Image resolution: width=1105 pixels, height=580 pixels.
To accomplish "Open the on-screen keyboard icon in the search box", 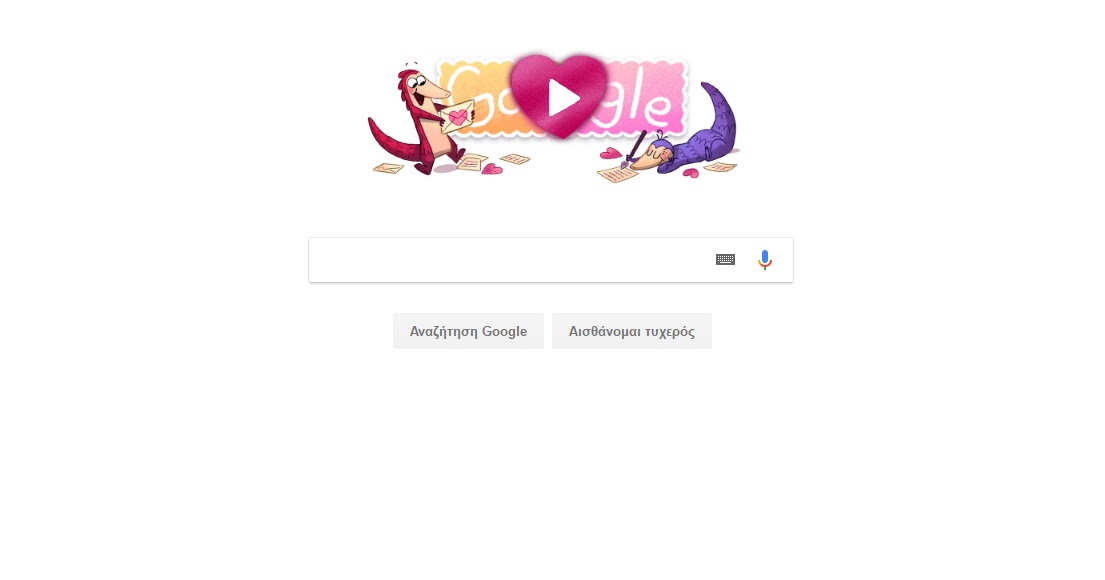I will tap(725, 259).
